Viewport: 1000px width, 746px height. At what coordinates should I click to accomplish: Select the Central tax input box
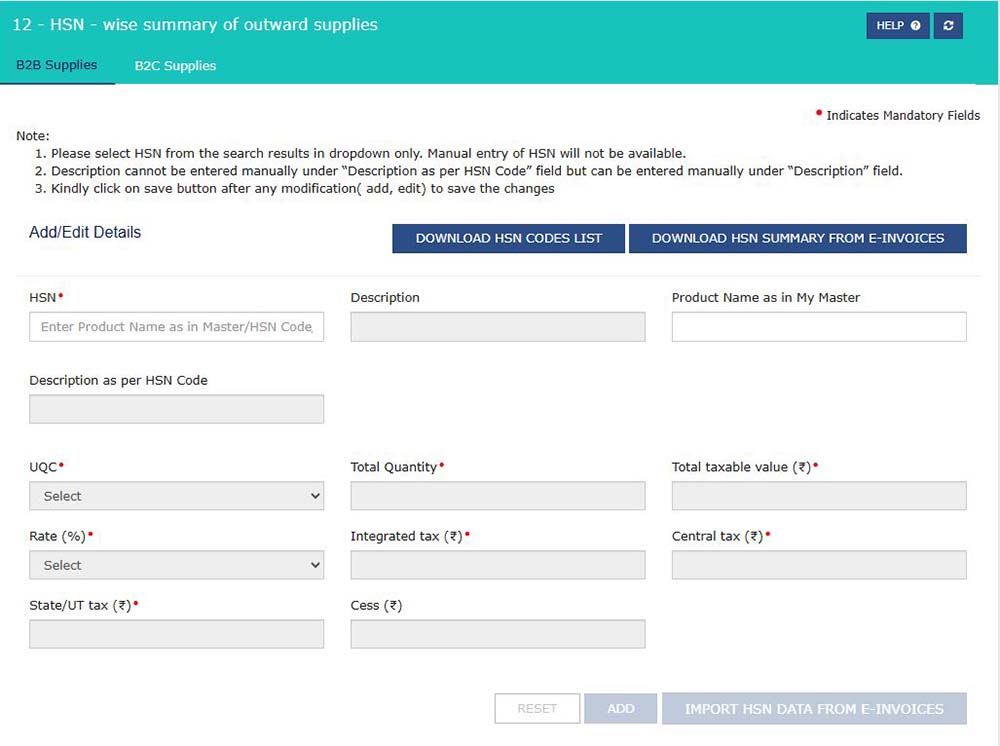pyautogui.click(x=818, y=565)
